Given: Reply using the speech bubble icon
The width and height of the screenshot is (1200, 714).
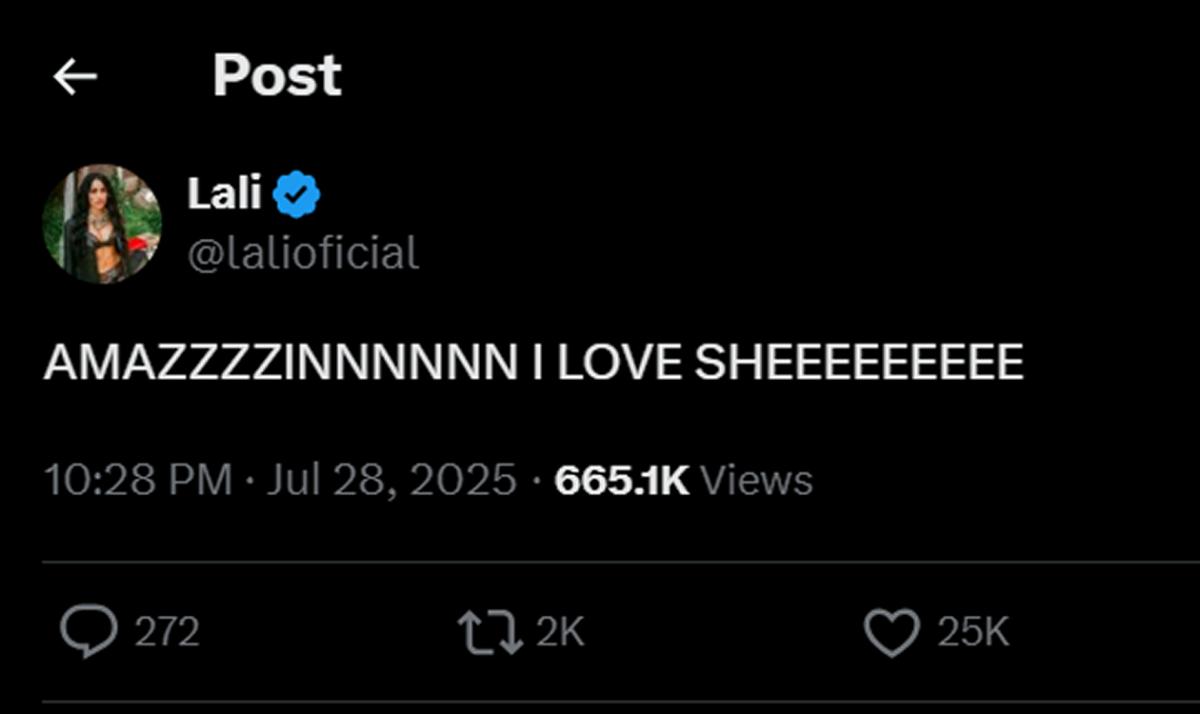Looking at the screenshot, I should 90,632.
